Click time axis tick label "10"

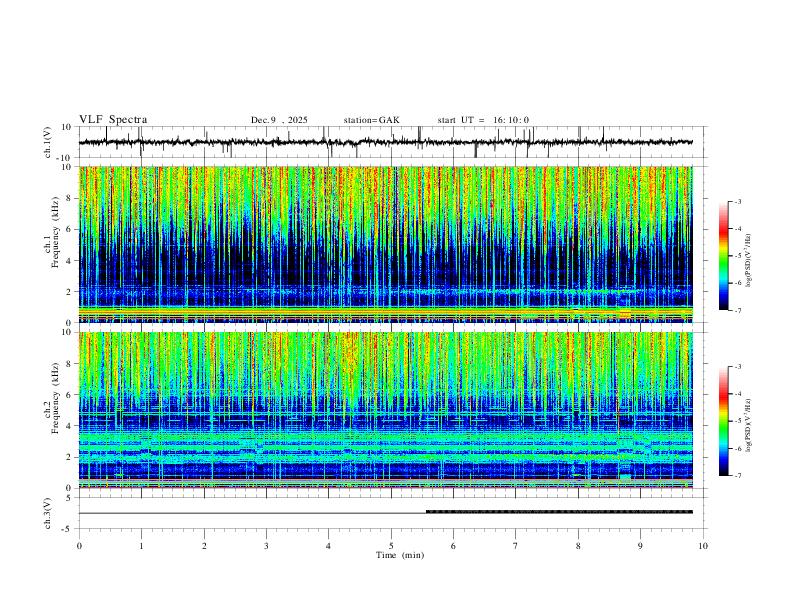(703, 546)
